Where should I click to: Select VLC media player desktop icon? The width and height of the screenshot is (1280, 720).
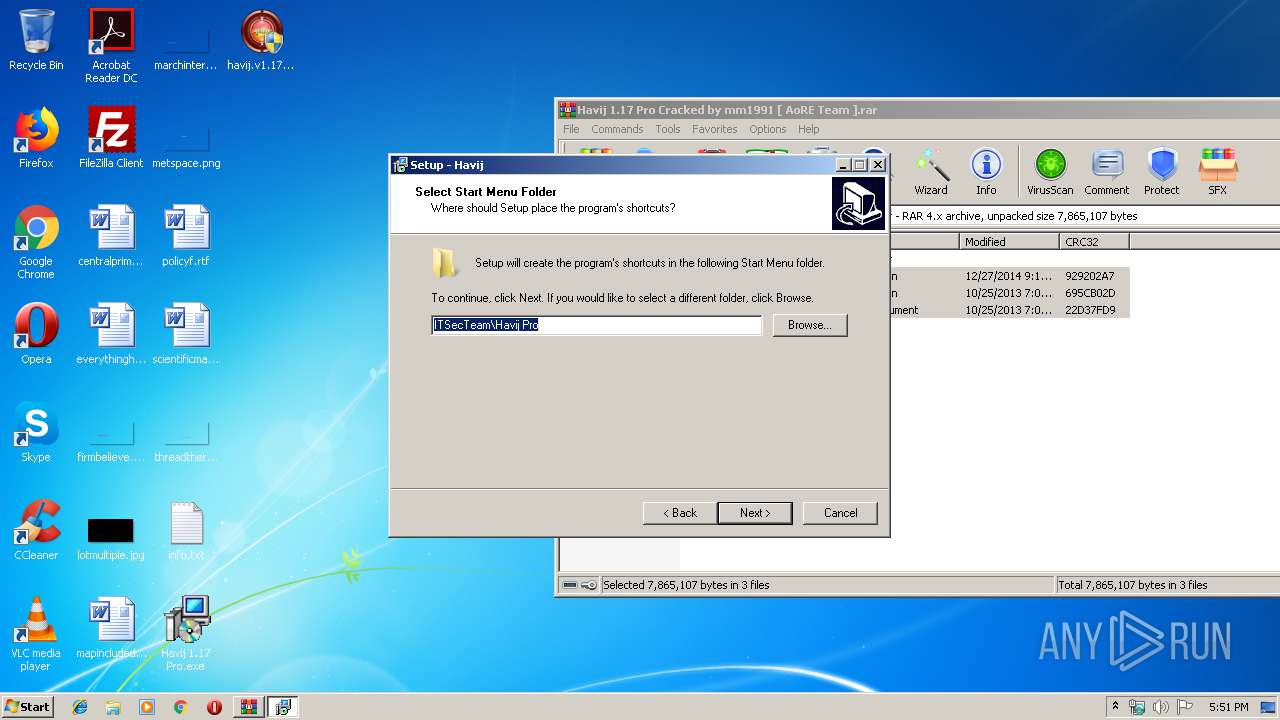click(x=36, y=634)
